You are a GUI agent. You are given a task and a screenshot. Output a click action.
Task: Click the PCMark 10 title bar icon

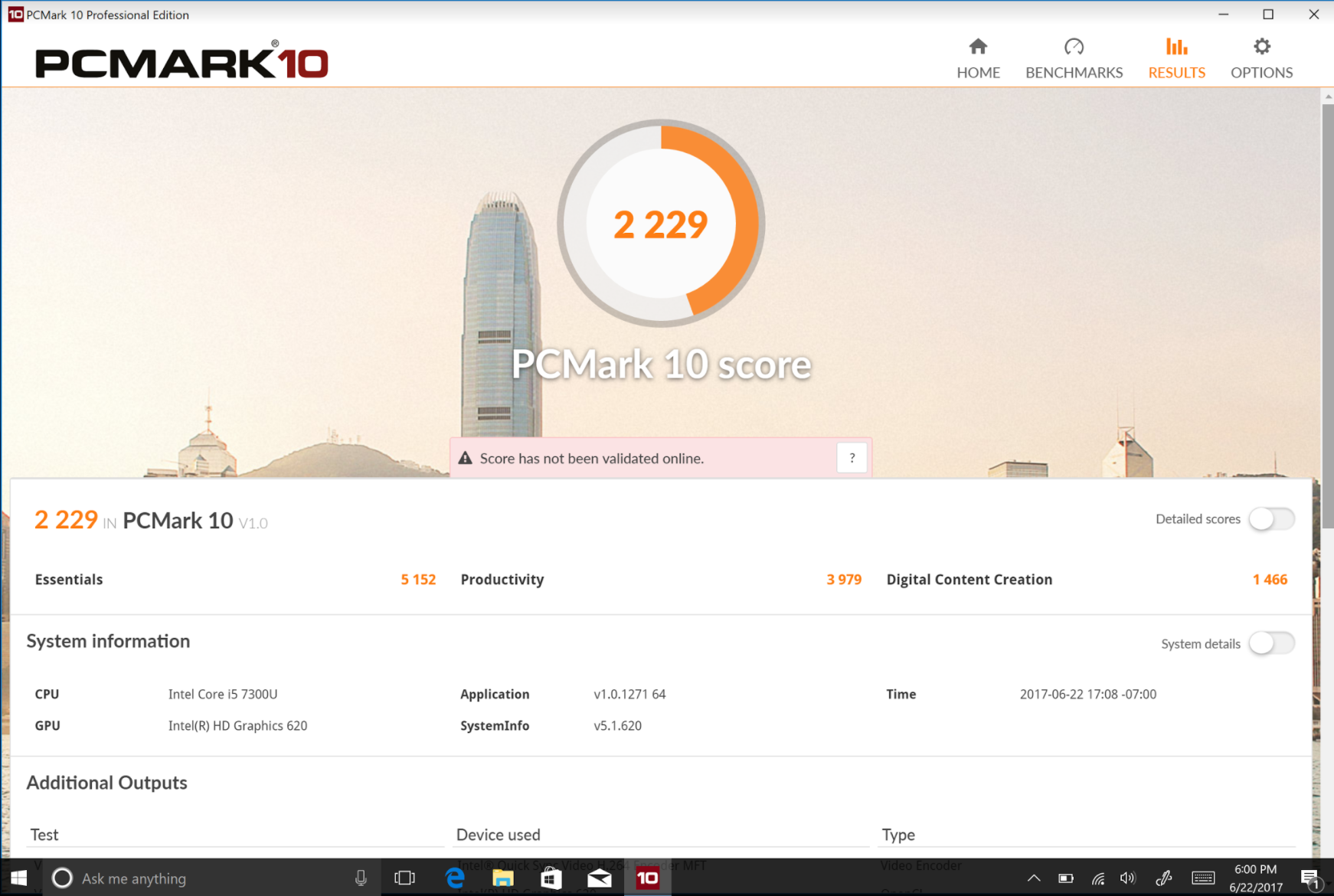15,15
